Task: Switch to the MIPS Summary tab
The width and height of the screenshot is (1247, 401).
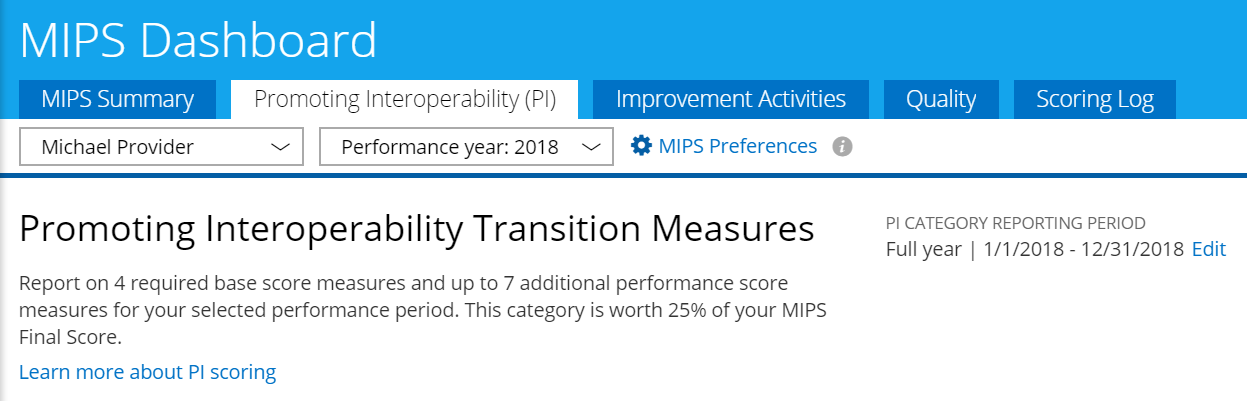Action: coord(117,100)
